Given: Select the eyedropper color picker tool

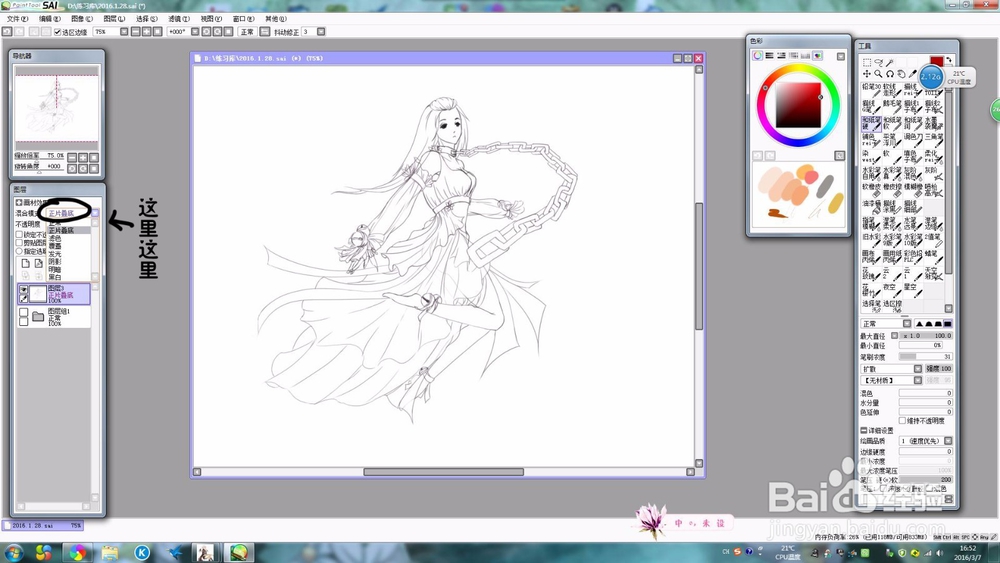Looking at the screenshot, I should tap(912, 74).
